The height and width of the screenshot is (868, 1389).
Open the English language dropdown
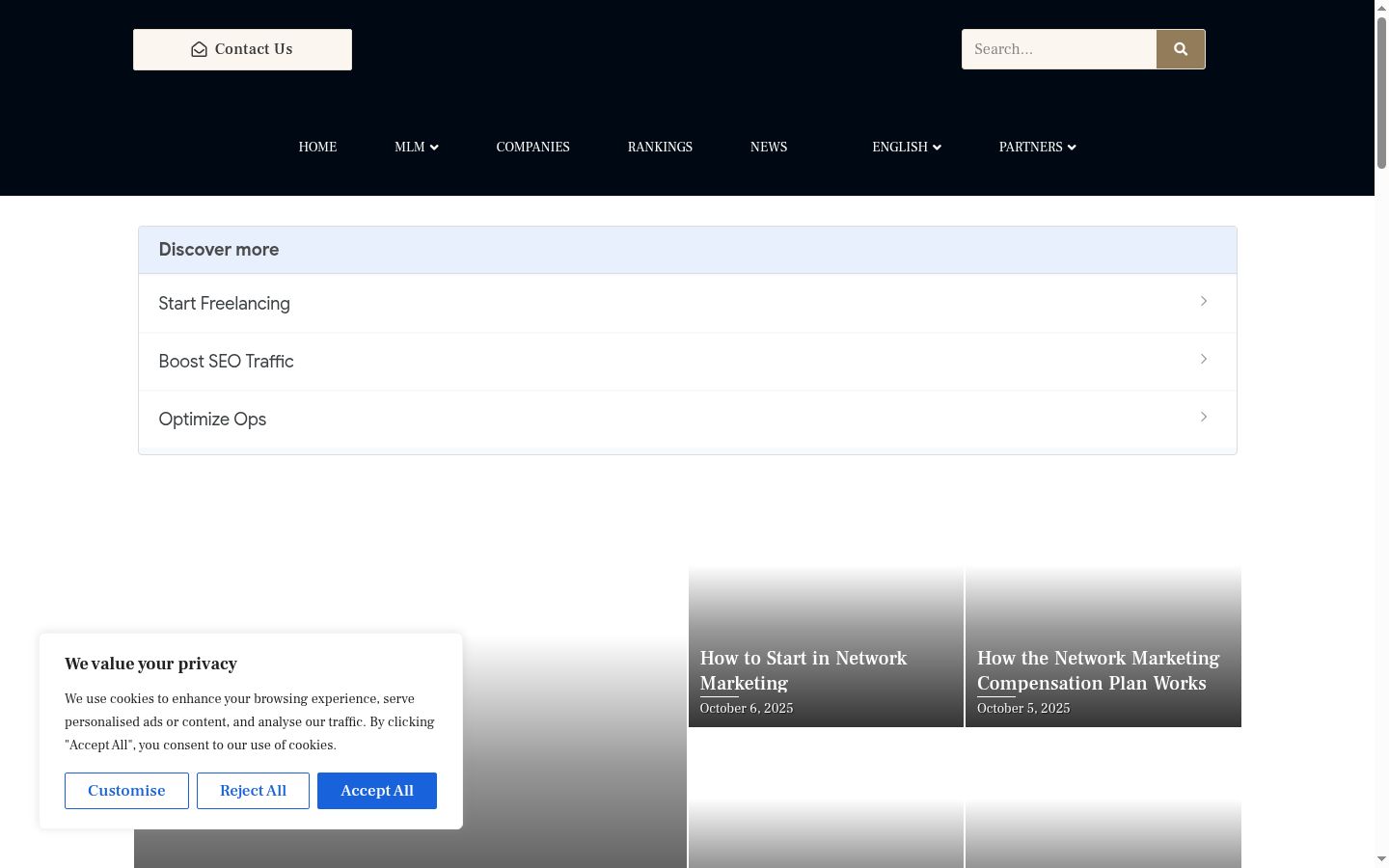(907, 147)
